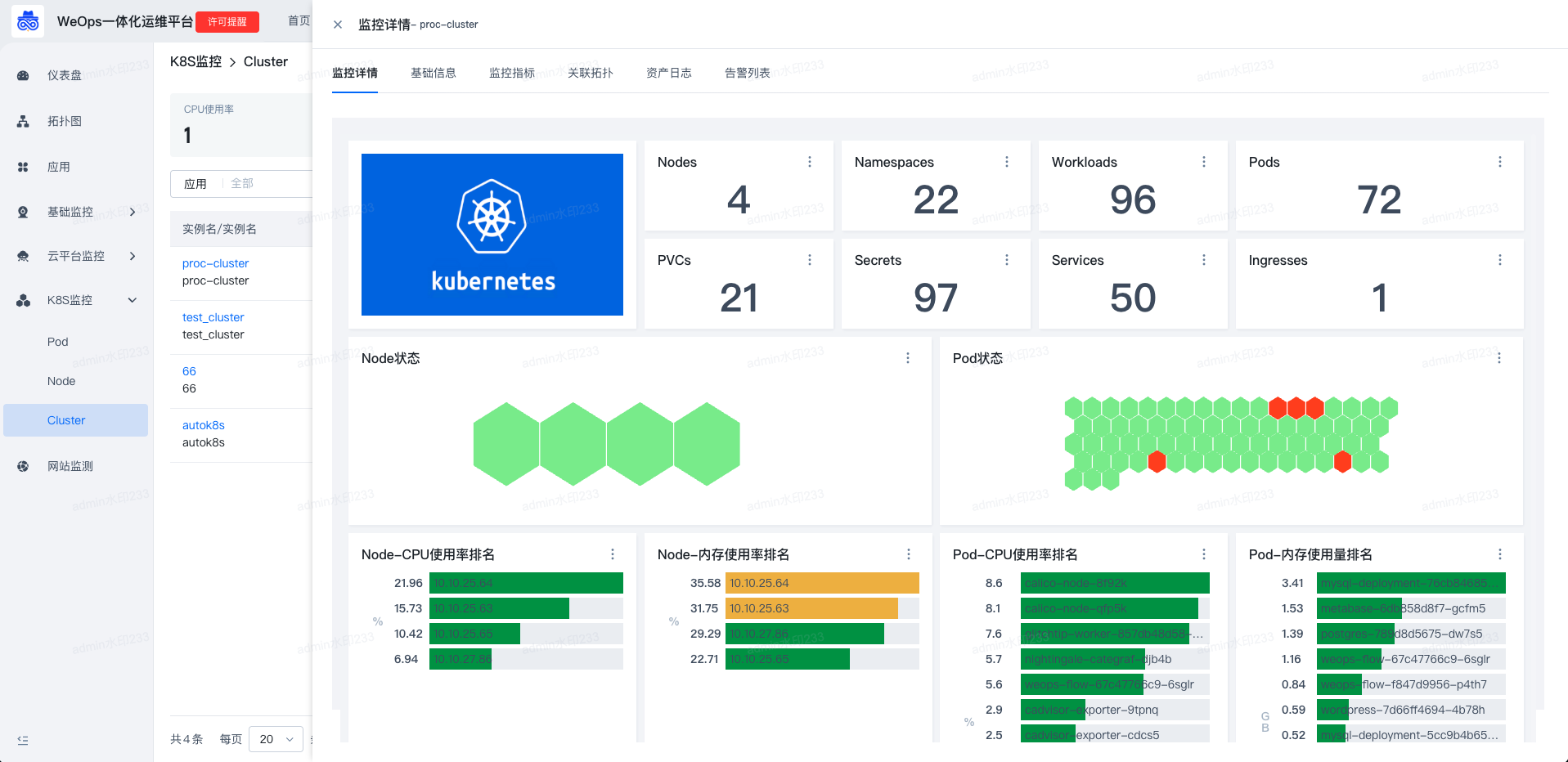Click the first red hexagon in Pod状态
The width and height of the screenshot is (1568, 762).
click(x=1278, y=407)
